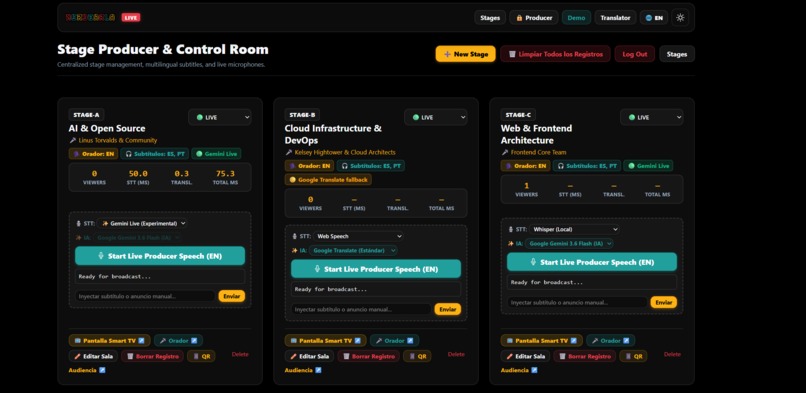
Task: Select speaker text 'Kelsey Hightower & Cloud Architects'
Action: 345,152
